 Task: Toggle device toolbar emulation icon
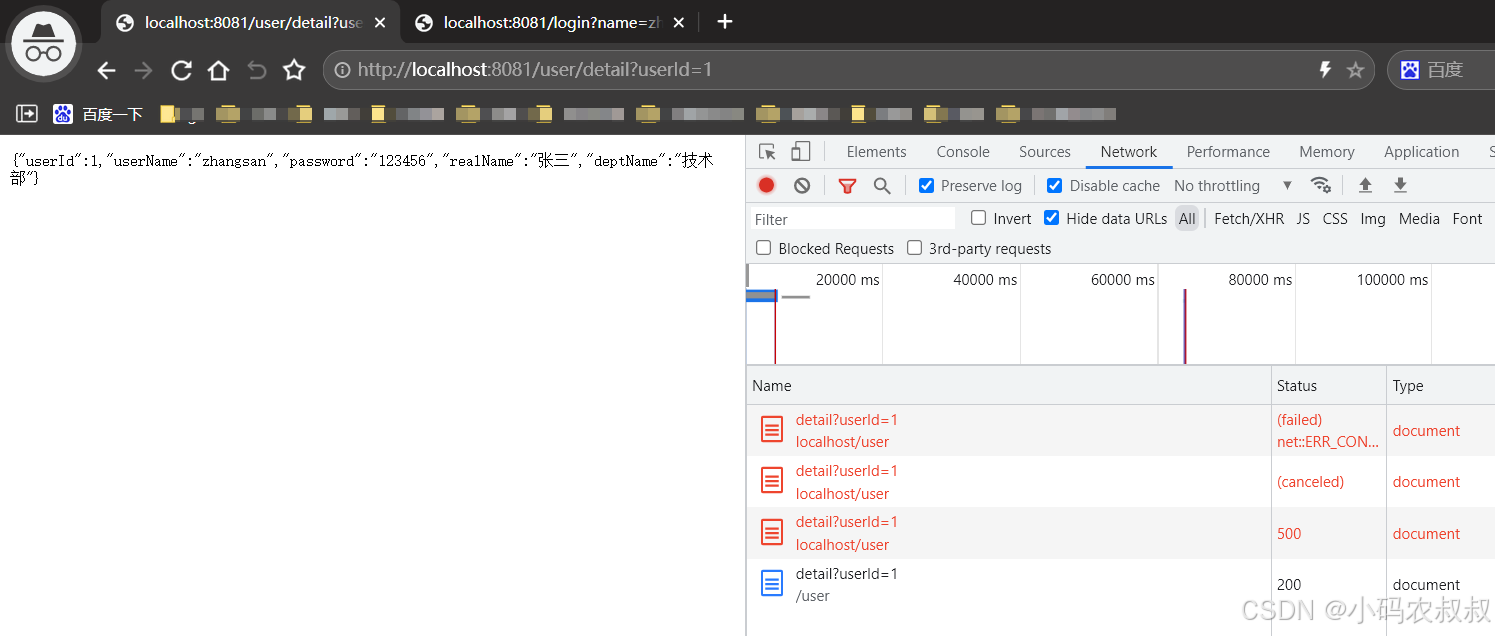pyautogui.click(x=800, y=152)
